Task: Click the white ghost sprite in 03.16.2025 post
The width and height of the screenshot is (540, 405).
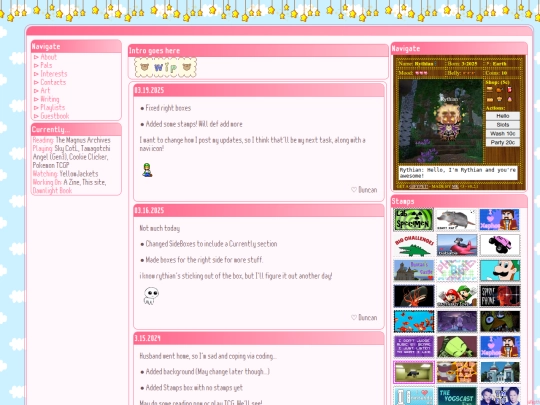Action: click(151, 296)
